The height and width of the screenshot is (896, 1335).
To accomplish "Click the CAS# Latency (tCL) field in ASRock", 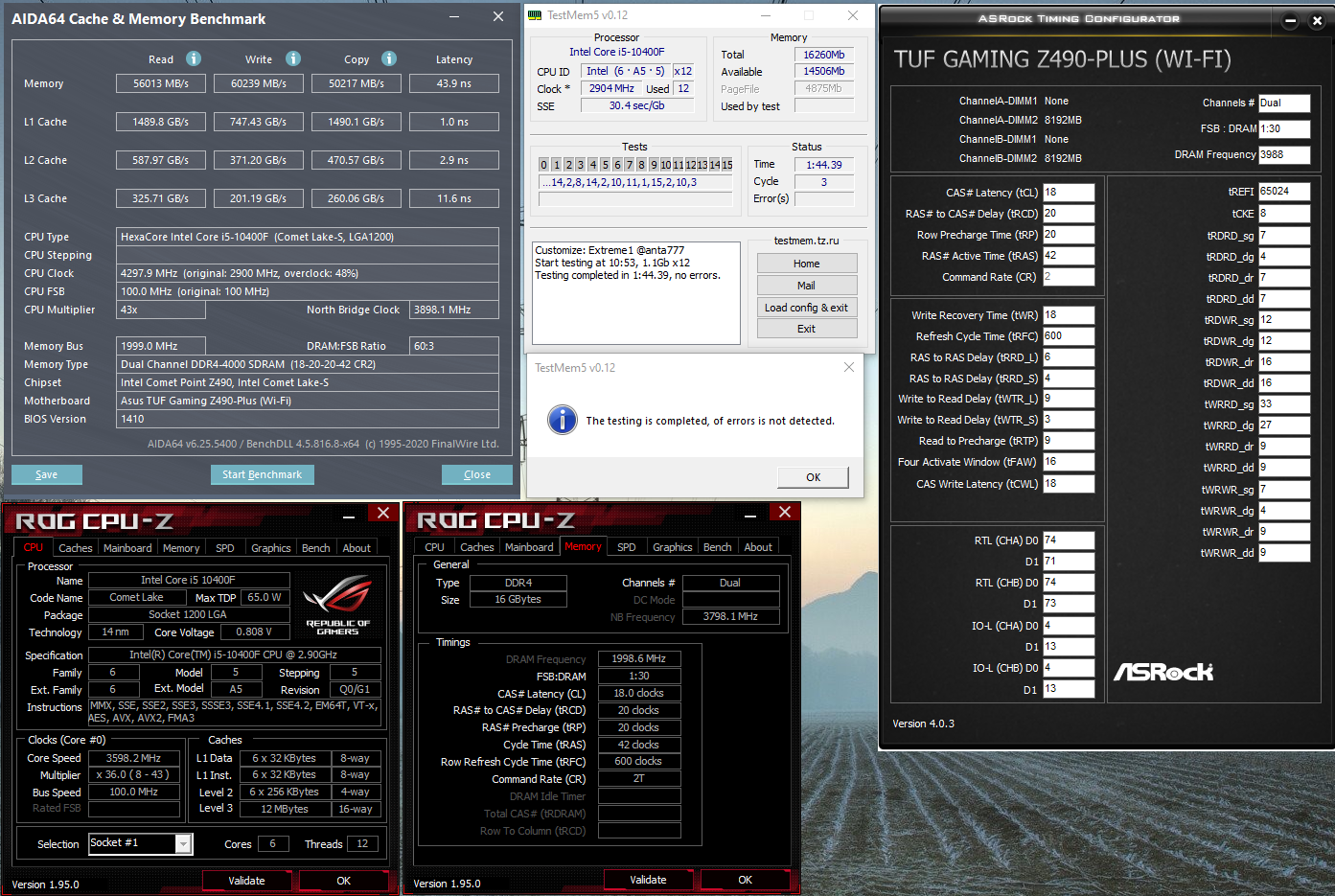I will click(1068, 193).
